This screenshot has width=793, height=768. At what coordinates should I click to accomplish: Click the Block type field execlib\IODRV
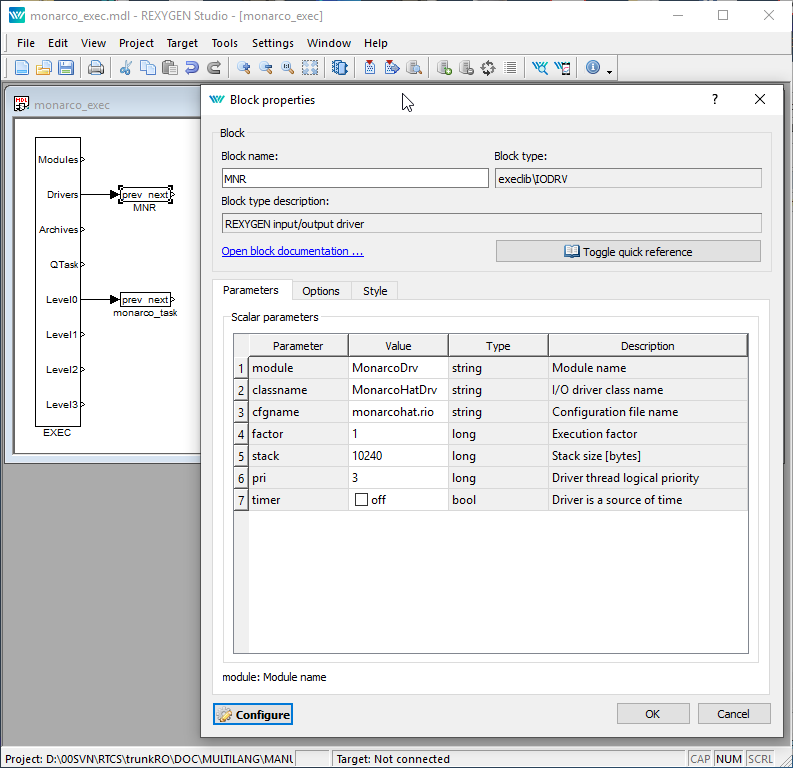[628, 178]
